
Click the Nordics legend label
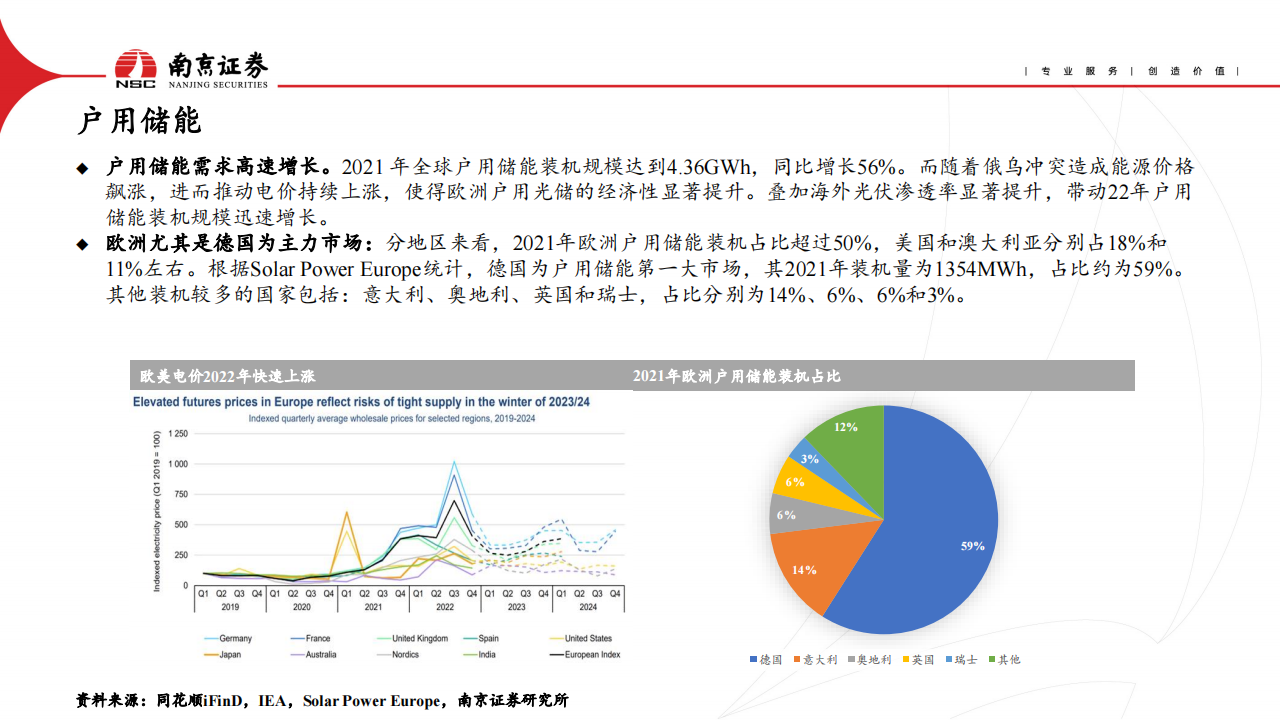406,654
